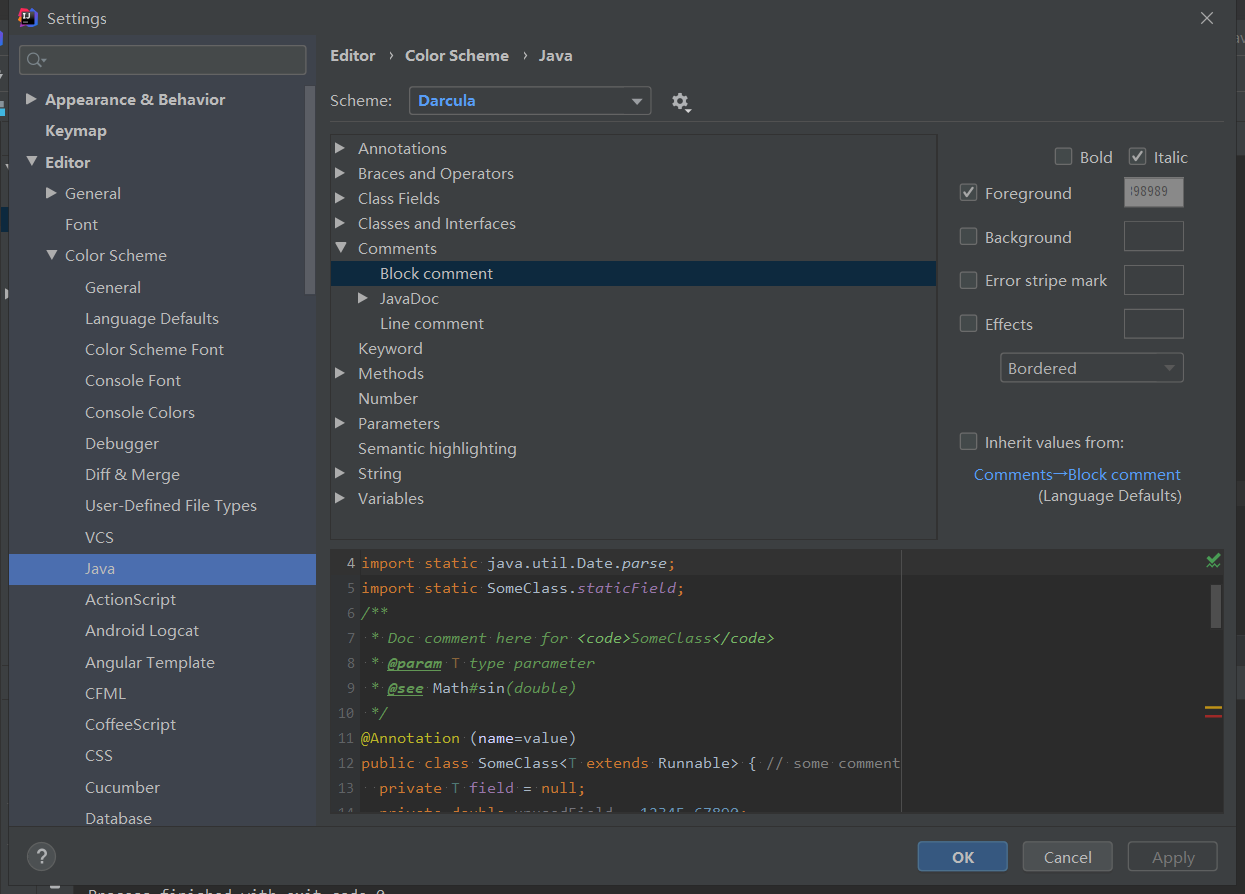Click the preview editor scrollbar thumb
This screenshot has width=1245, height=894.
click(1216, 606)
